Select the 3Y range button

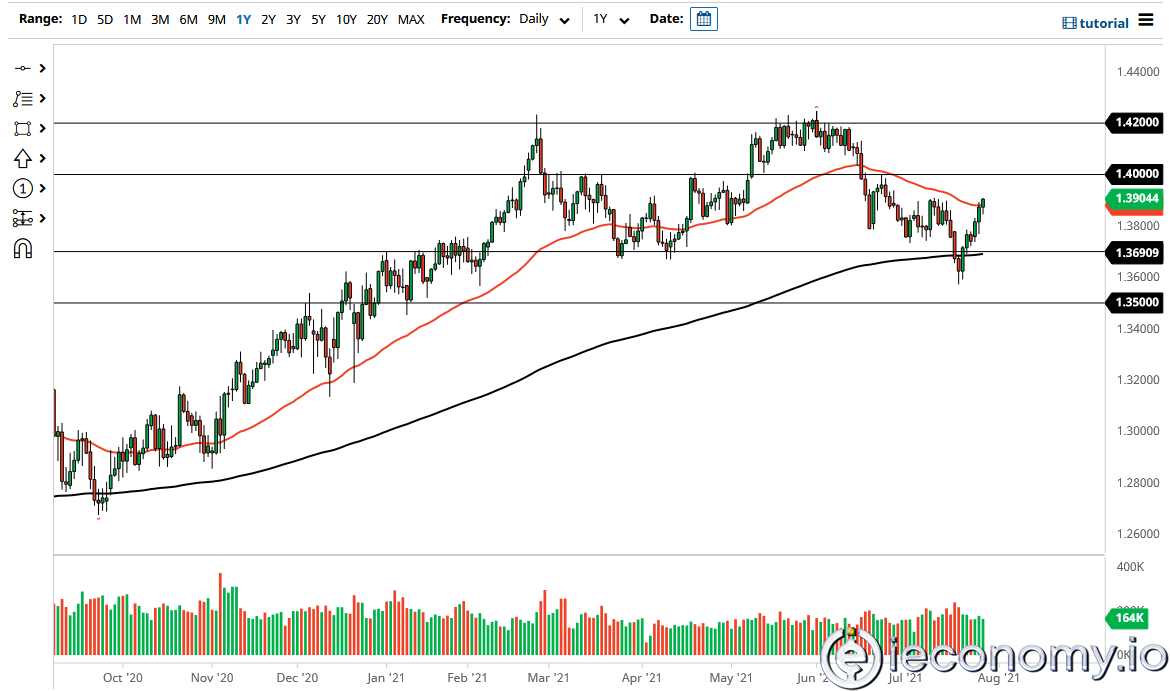pos(293,19)
